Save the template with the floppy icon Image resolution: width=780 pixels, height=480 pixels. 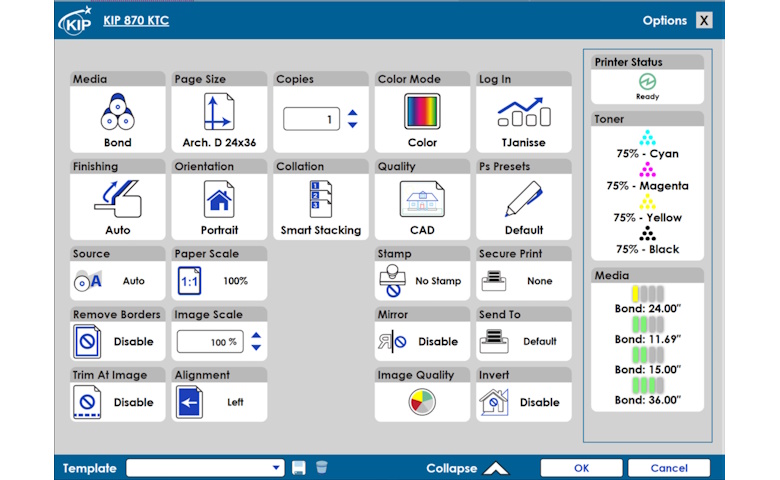coord(298,468)
